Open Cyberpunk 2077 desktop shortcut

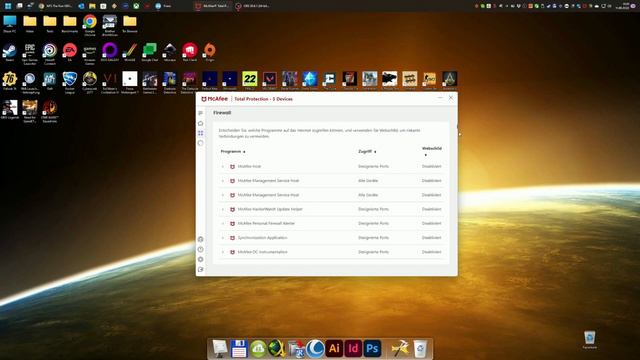90,82
